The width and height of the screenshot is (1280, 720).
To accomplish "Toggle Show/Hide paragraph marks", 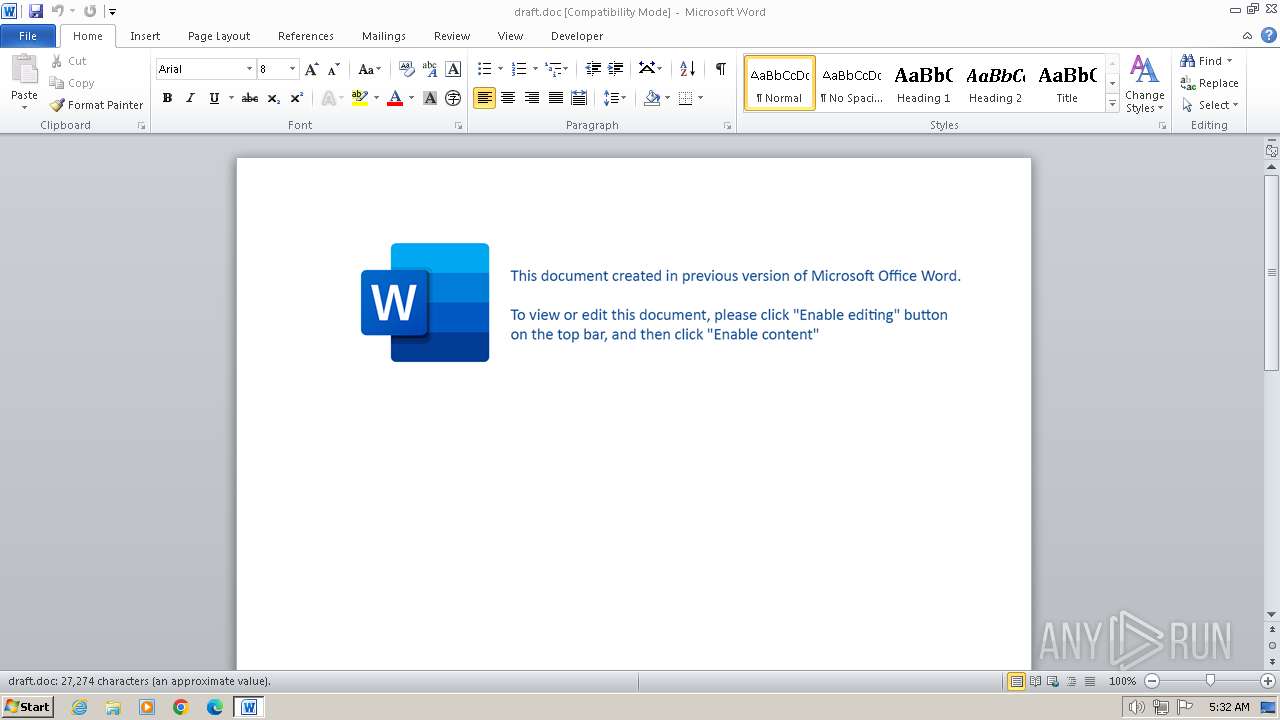I will pyautogui.click(x=720, y=69).
